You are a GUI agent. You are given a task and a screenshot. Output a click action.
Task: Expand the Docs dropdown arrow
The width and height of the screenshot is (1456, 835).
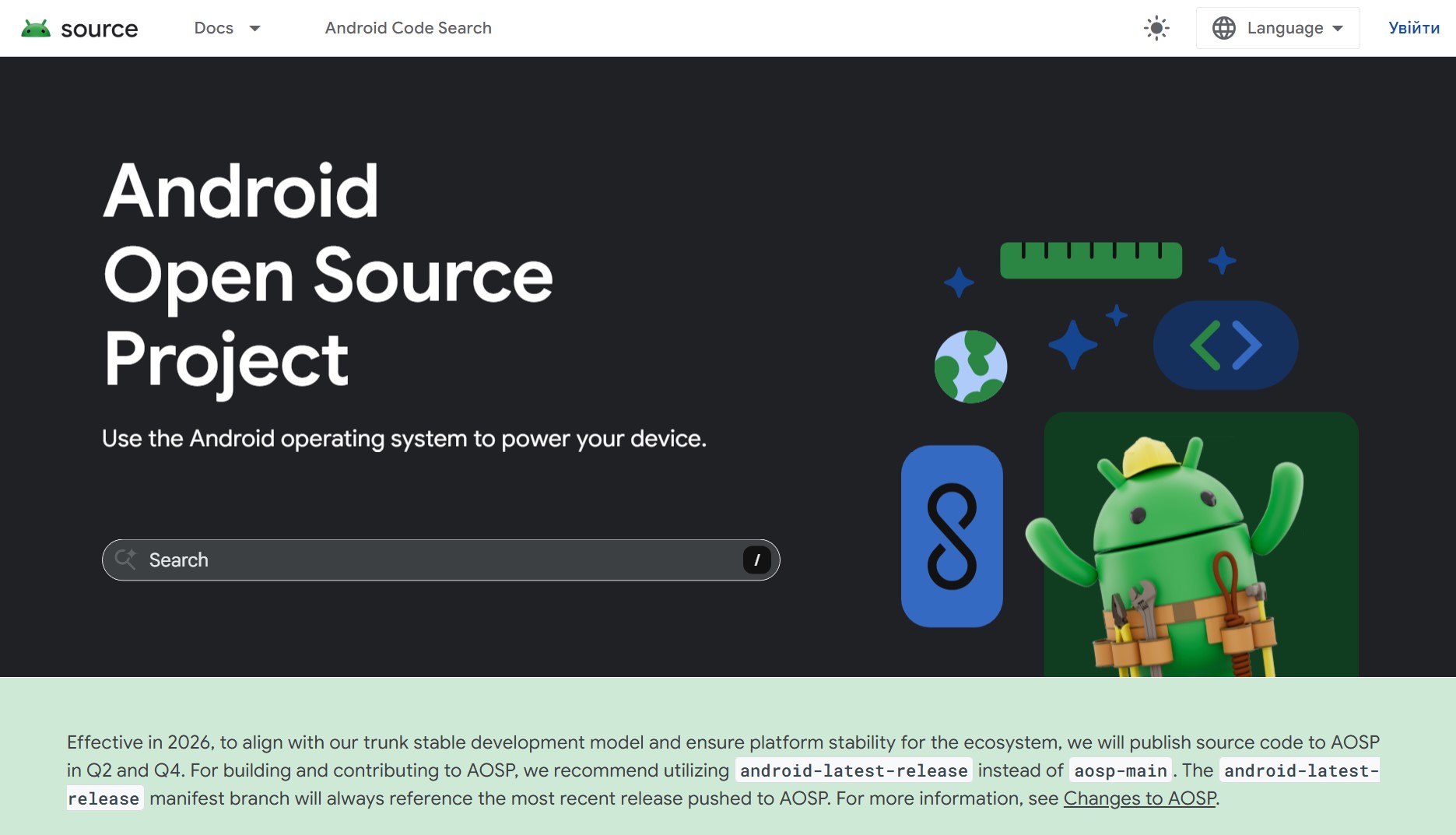[254, 29]
